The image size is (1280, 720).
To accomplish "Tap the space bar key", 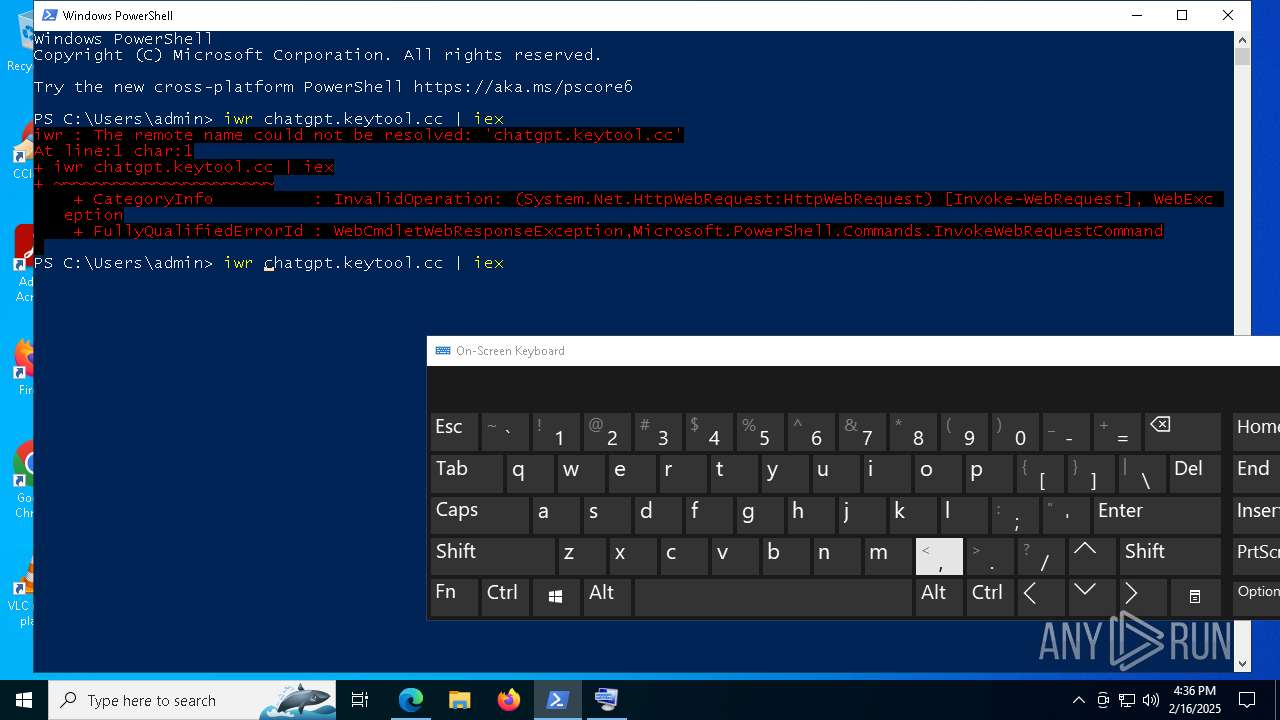I will pyautogui.click(x=773, y=596).
